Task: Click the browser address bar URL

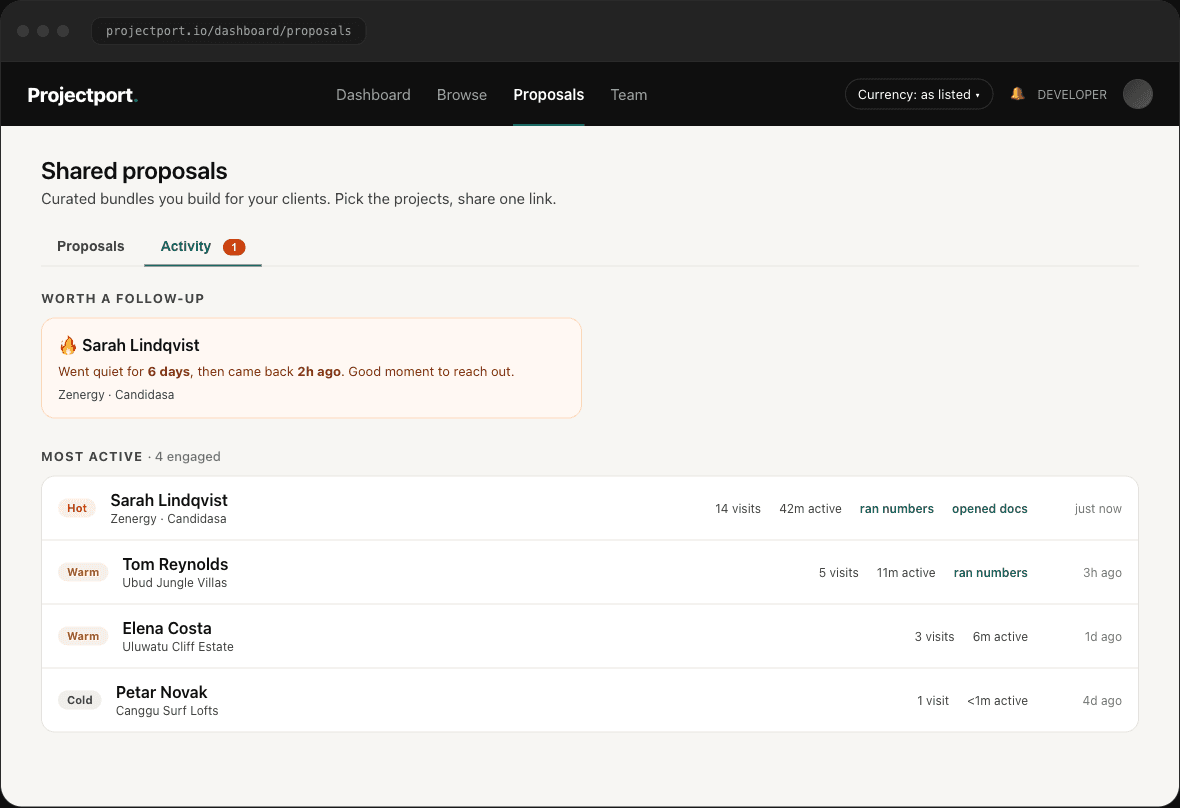Action: (229, 31)
